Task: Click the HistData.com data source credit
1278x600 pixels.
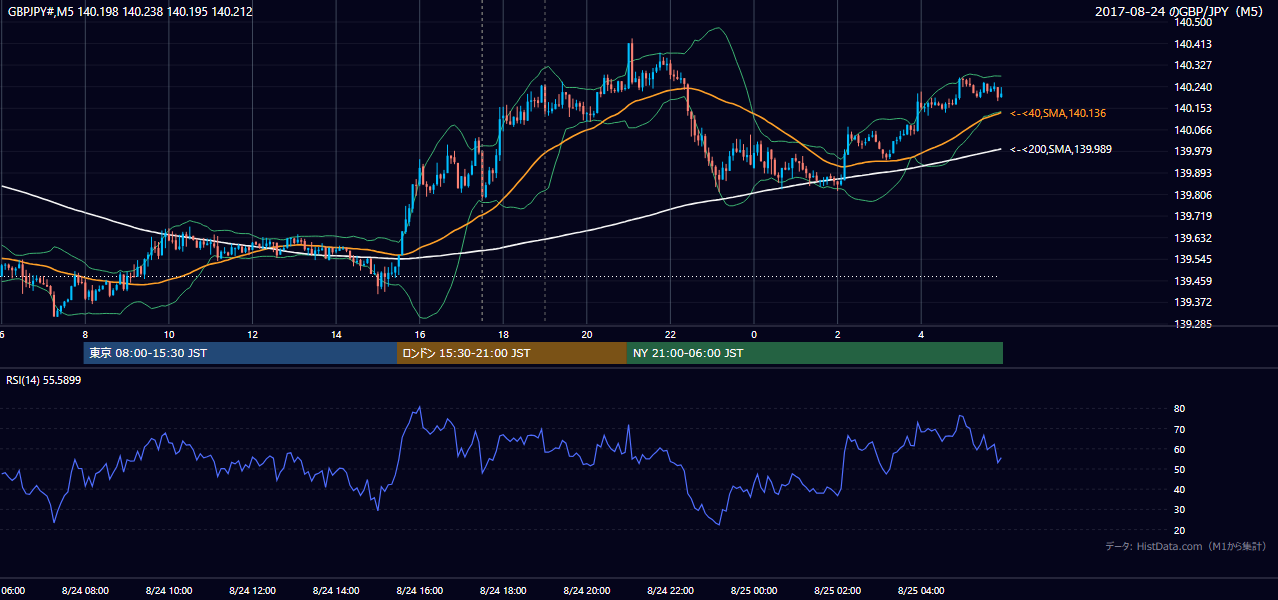Action: click(1186, 546)
